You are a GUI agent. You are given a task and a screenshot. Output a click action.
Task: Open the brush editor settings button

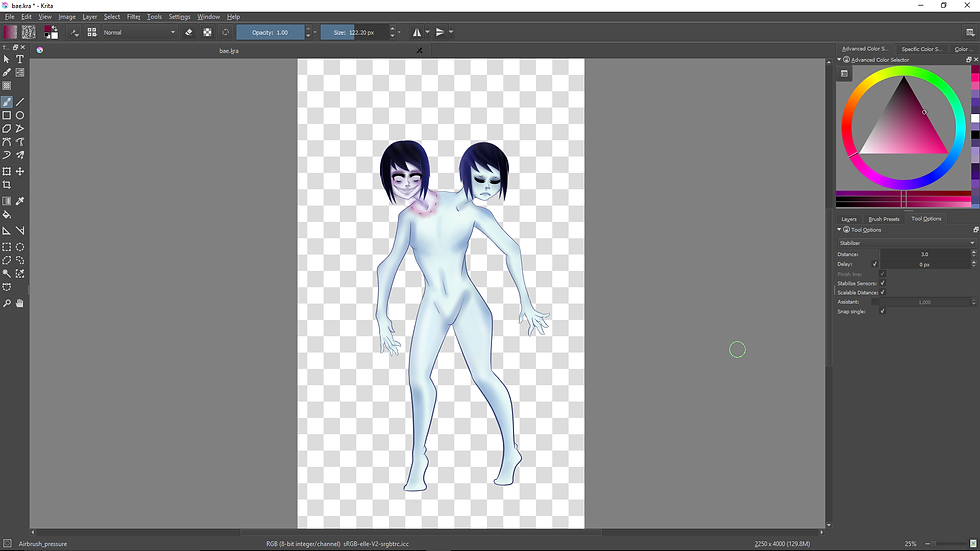pyautogui.click(x=74, y=32)
